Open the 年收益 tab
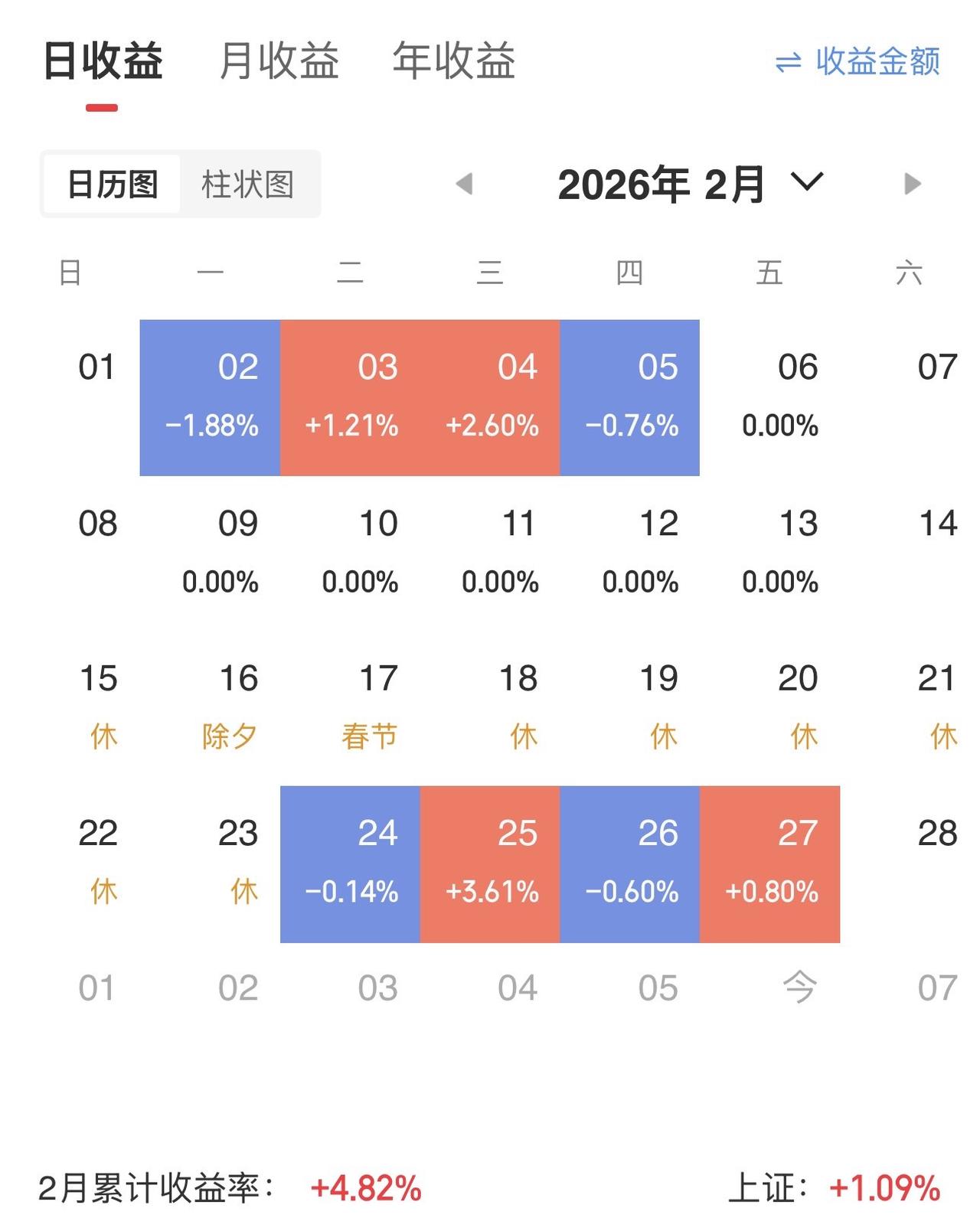This screenshot has width=980, height=1221. pyautogui.click(x=454, y=61)
